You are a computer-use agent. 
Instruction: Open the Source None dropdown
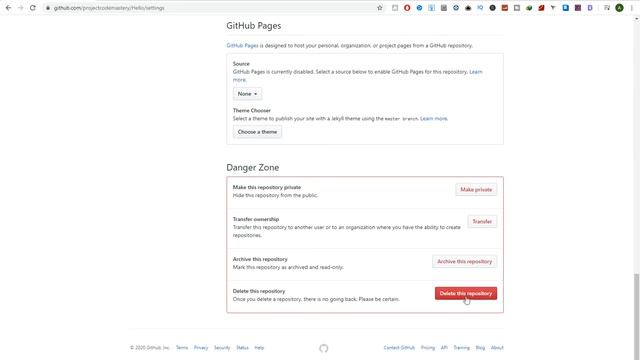pyautogui.click(x=247, y=94)
